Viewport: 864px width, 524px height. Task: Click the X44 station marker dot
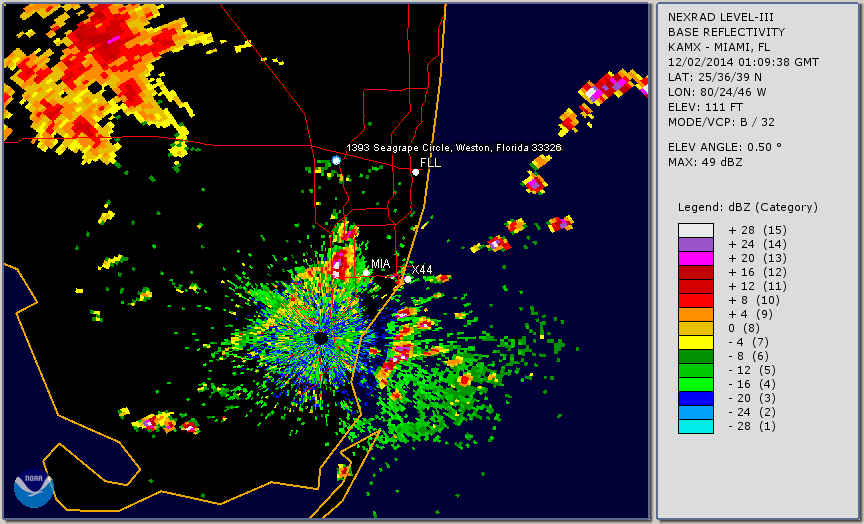coord(408,279)
